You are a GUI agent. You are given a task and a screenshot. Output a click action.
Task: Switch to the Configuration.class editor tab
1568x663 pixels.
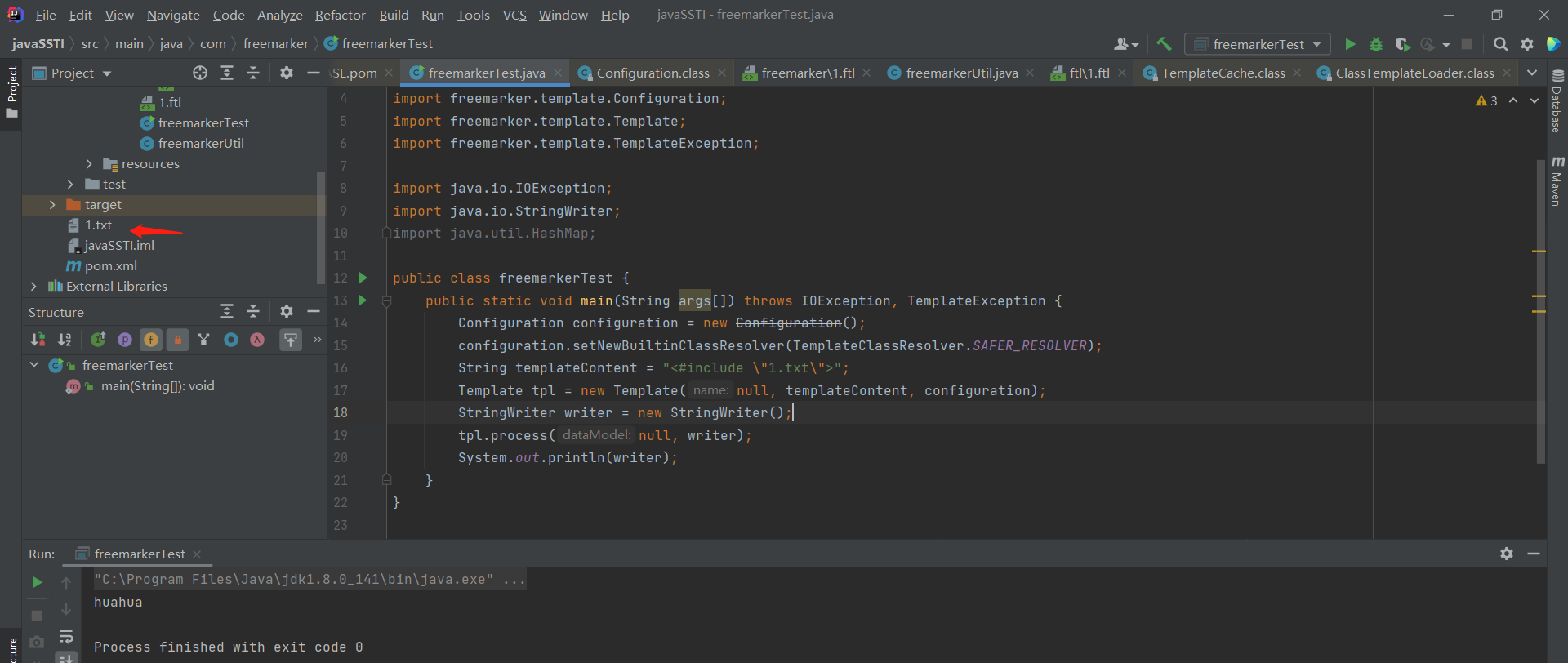click(652, 73)
